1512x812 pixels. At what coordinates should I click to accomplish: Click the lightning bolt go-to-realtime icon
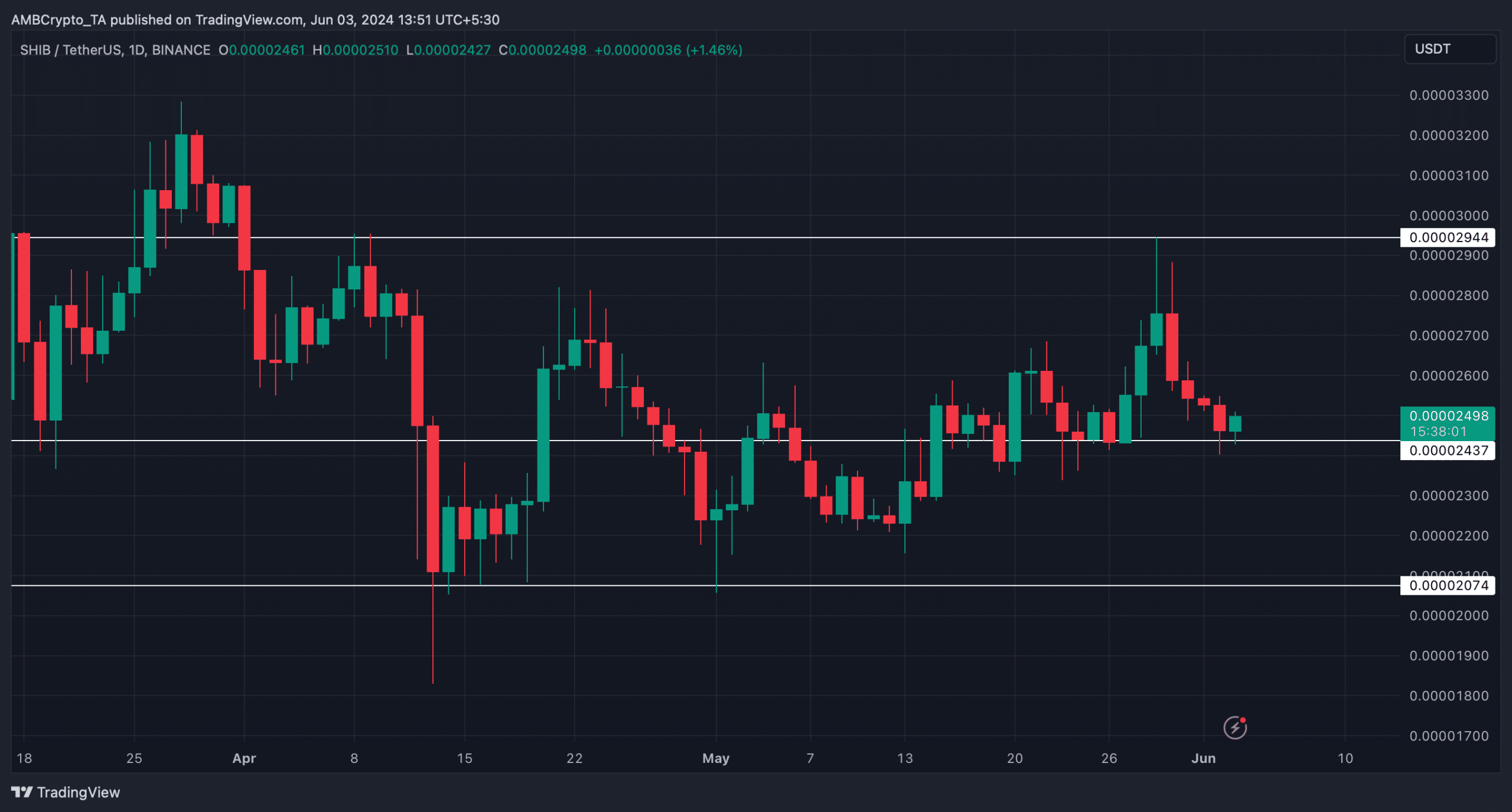pos(1234,727)
